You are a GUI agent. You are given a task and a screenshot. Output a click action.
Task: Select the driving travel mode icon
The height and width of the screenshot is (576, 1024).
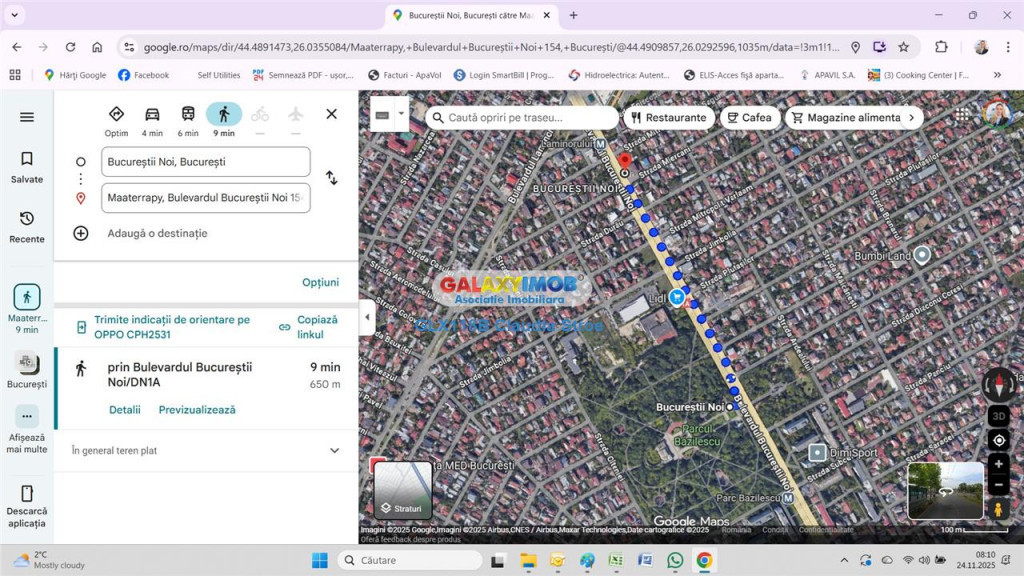tap(152, 115)
